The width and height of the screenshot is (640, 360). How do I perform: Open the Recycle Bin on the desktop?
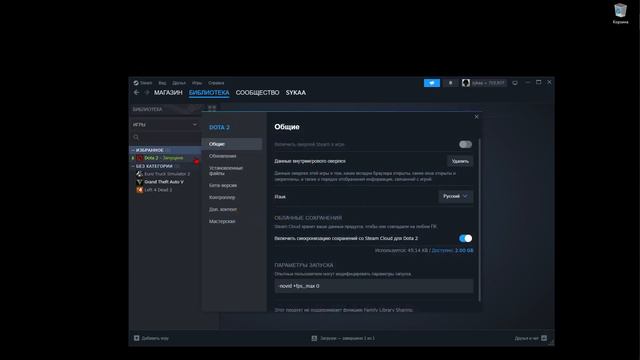click(620, 13)
